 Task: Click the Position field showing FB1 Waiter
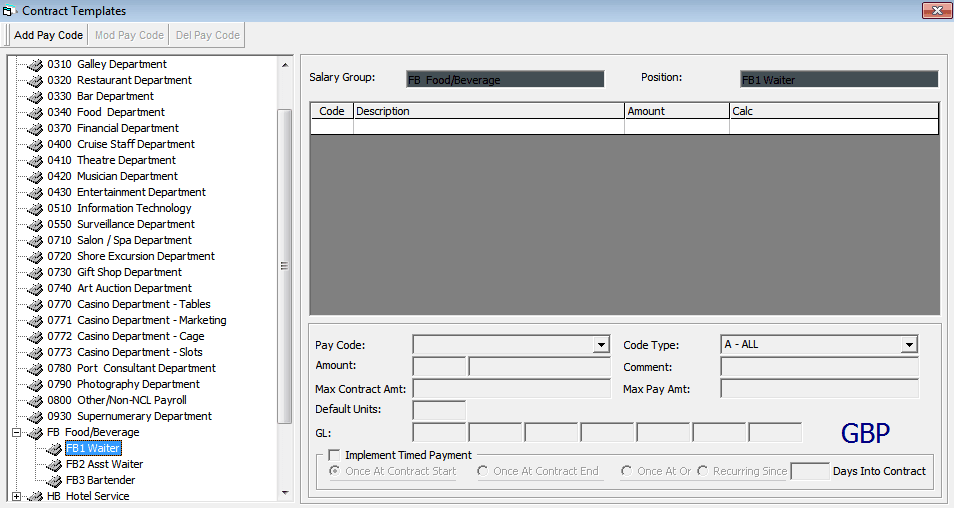coord(840,79)
